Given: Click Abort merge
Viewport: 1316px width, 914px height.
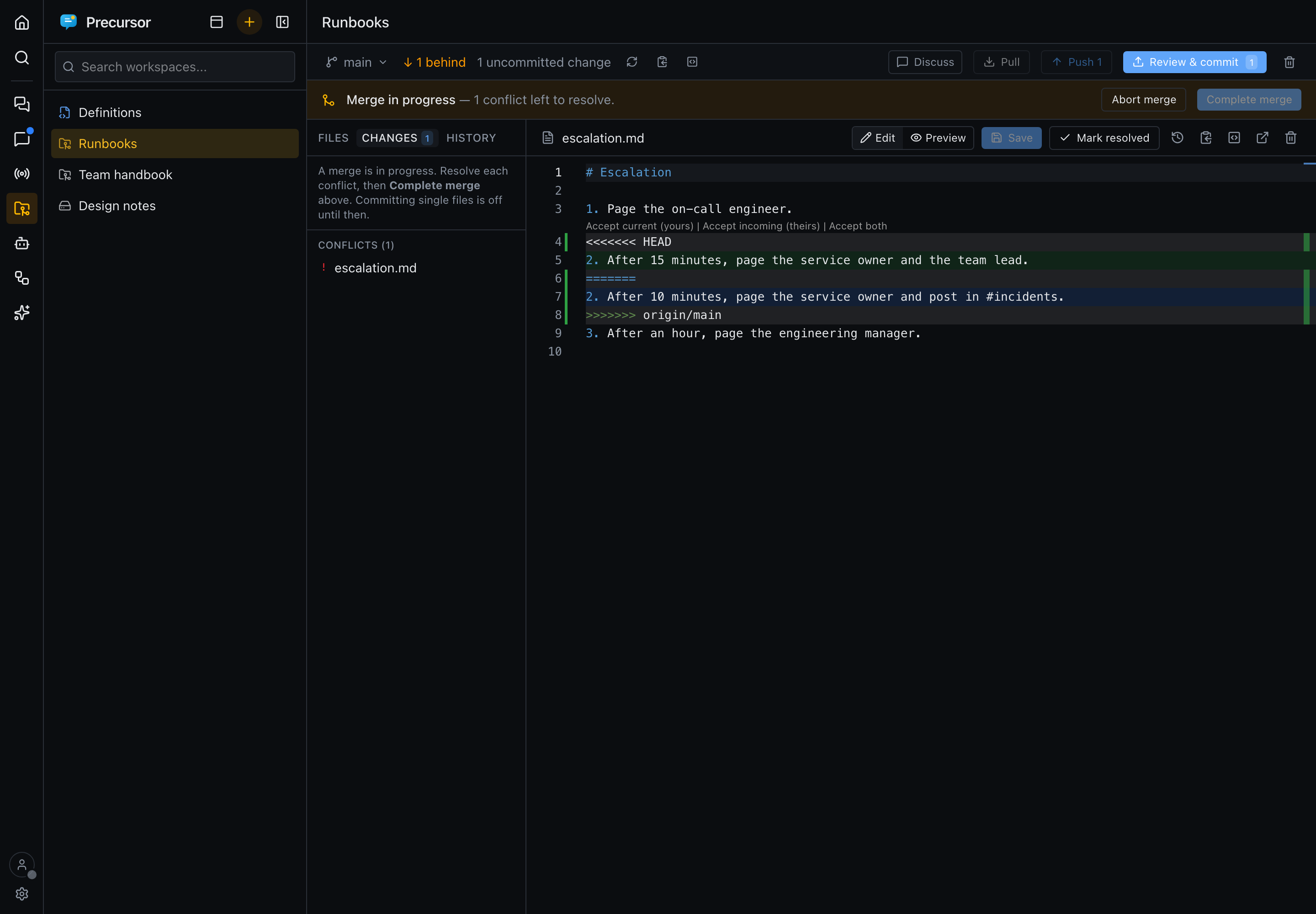Looking at the screenshot, I should pyautogui.click(x=1143, y=100).
